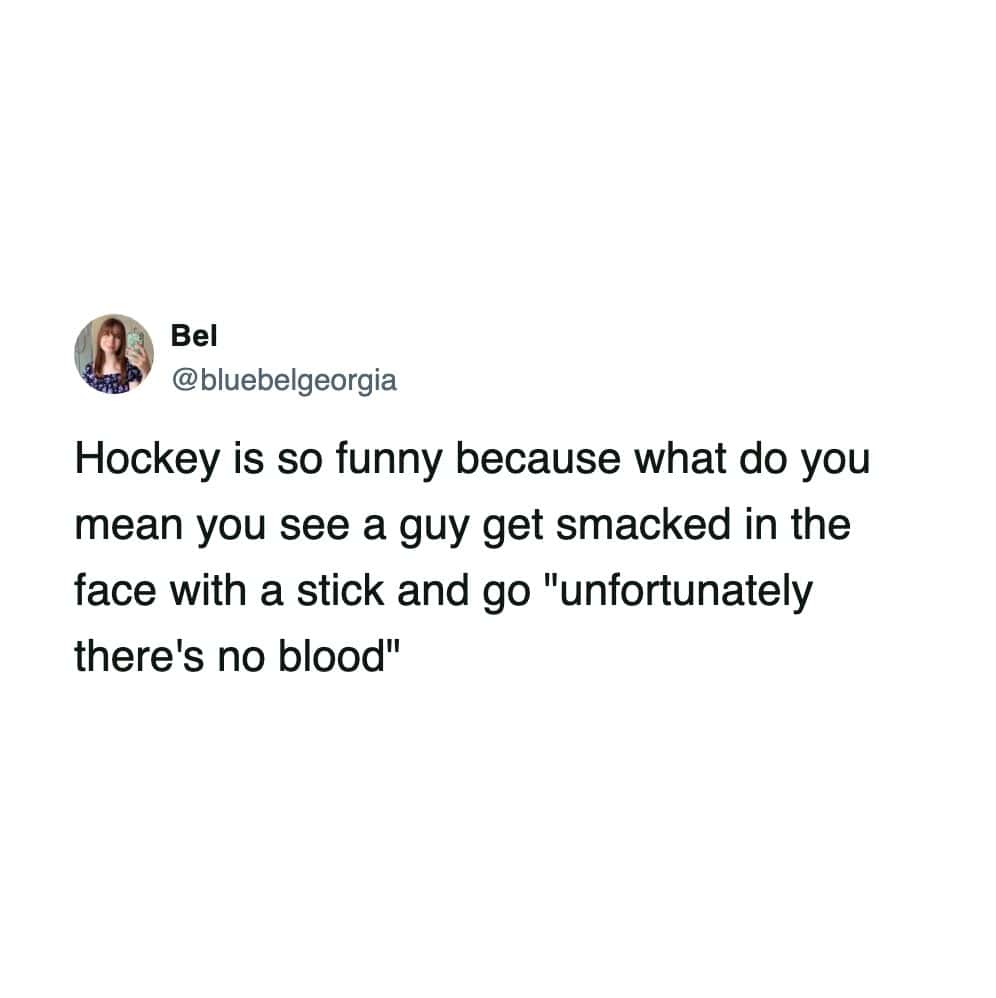Select the word face starting line three
Viewport: 996px width, 998px height.
click(115, 591)
